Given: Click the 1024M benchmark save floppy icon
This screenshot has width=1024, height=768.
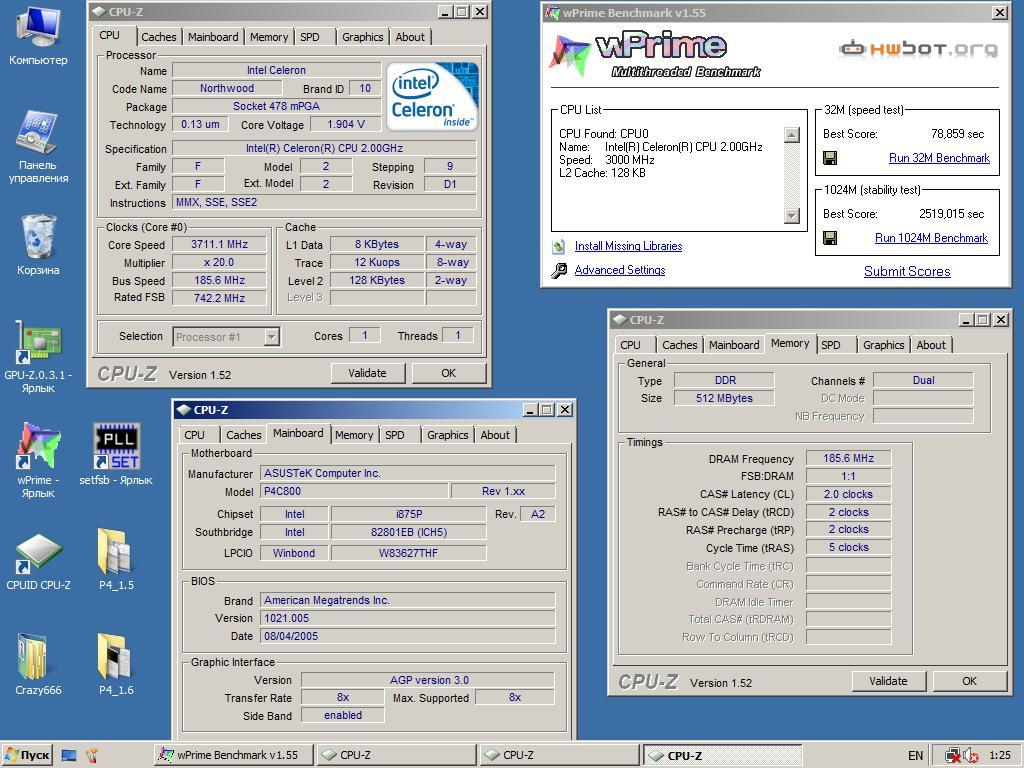Looking at the screenshot, I should [830, 238].
